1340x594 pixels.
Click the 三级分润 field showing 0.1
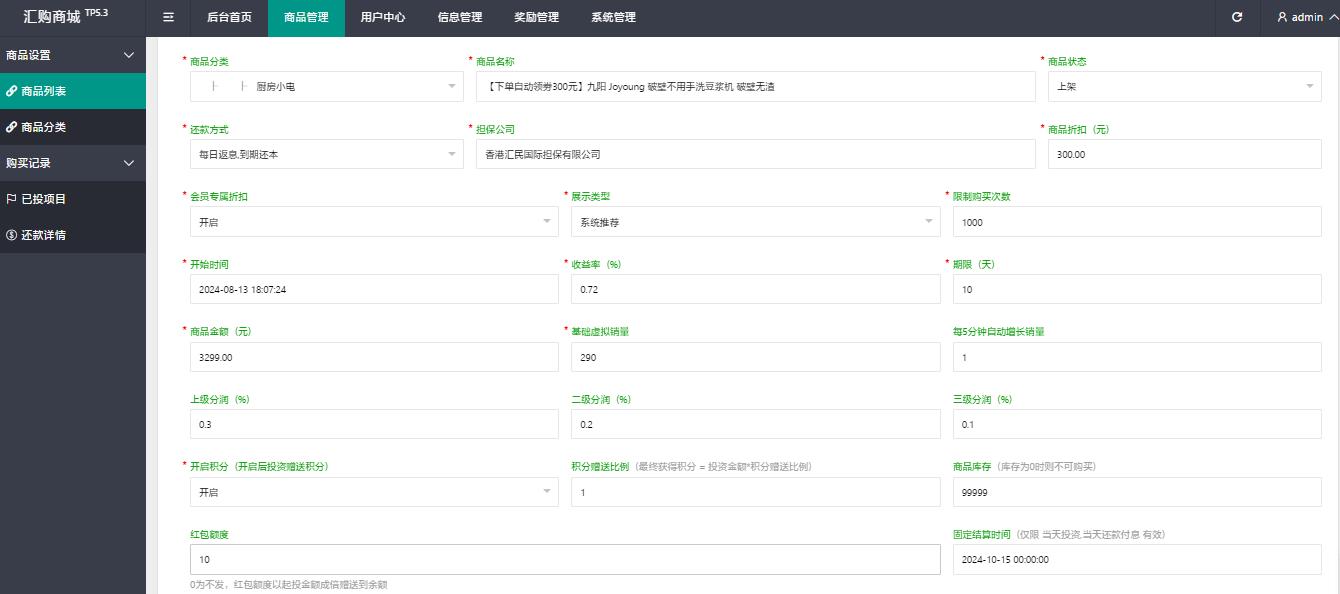[1137, 424]
